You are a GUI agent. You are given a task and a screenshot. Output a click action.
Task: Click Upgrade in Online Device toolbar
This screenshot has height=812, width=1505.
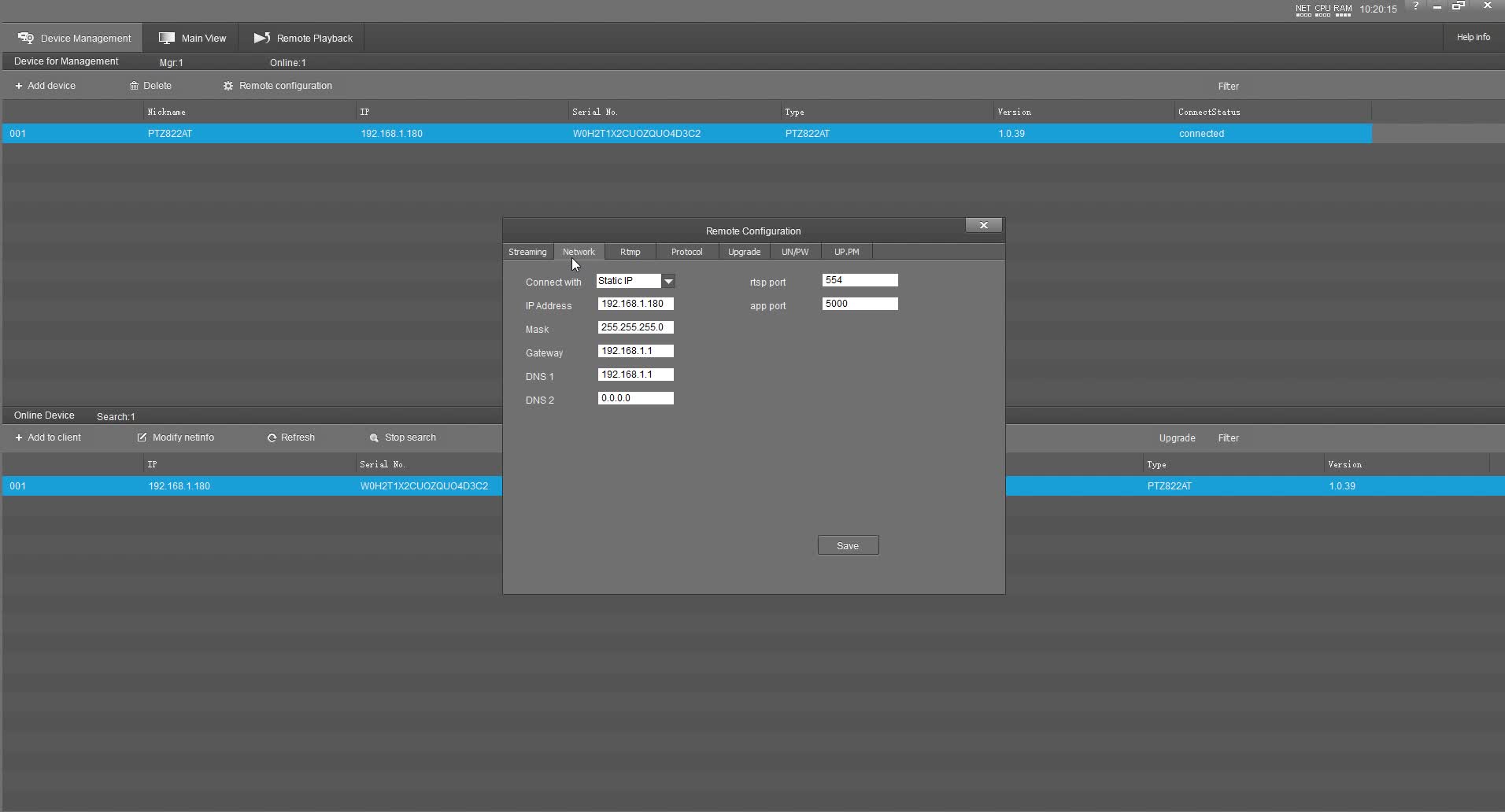[x=1177, y=438]
